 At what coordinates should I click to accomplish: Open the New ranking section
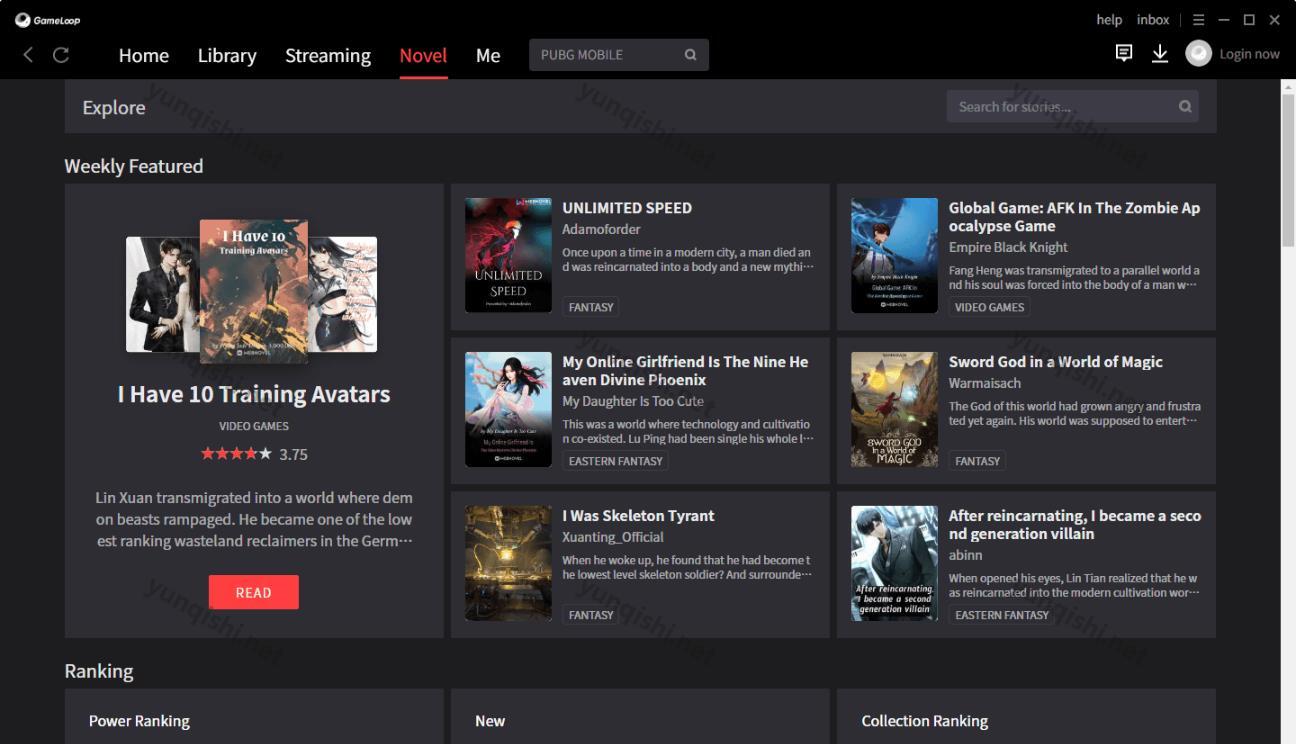(x=490, y=721)
